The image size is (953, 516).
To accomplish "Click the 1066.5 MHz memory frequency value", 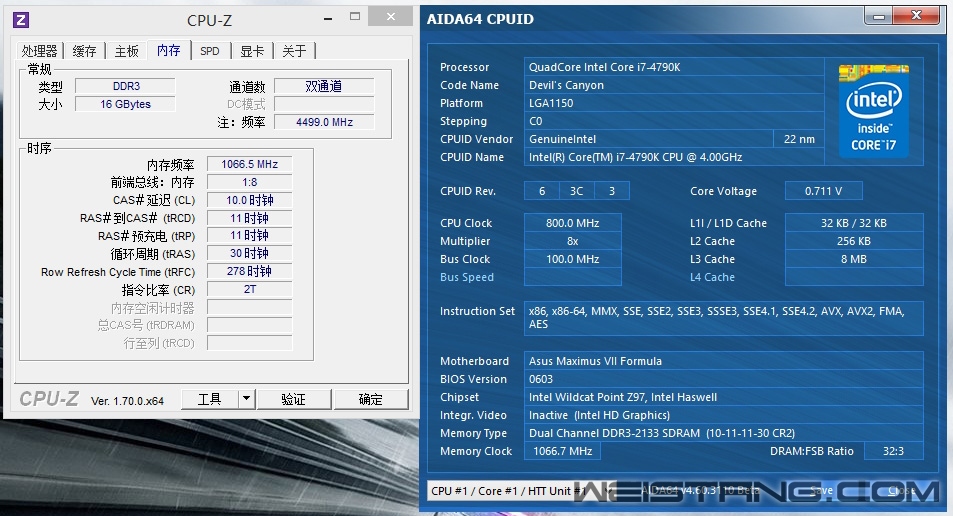I will (x=249, y=164).
